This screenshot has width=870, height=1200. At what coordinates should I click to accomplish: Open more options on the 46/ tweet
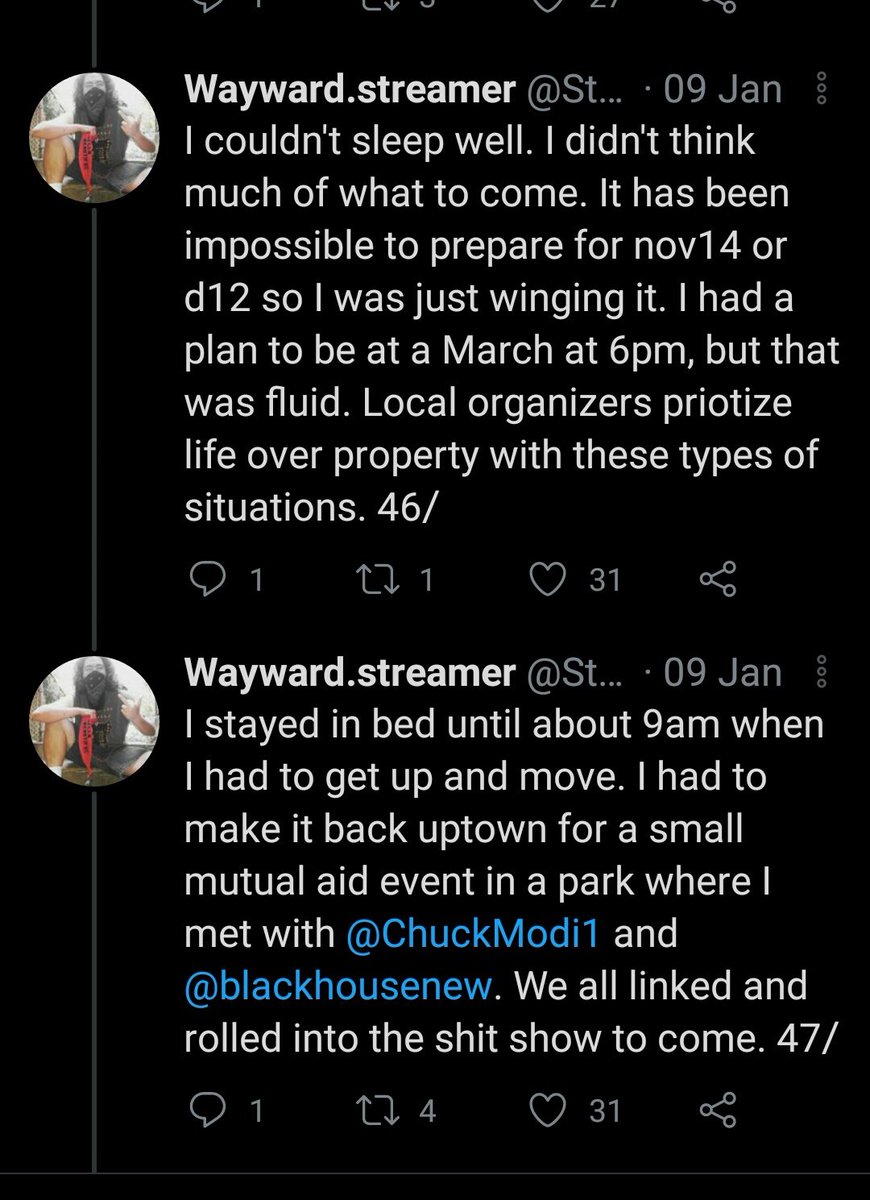(822, 91)
